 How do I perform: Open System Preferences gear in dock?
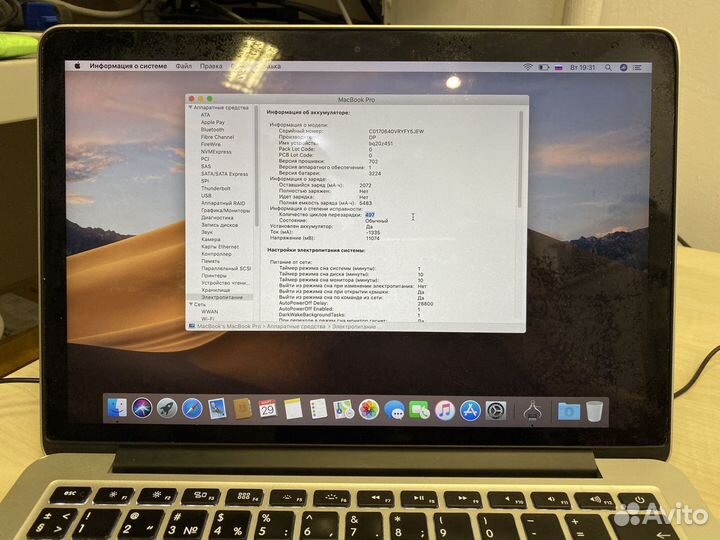pyautogui.click(x=496, y=411)
